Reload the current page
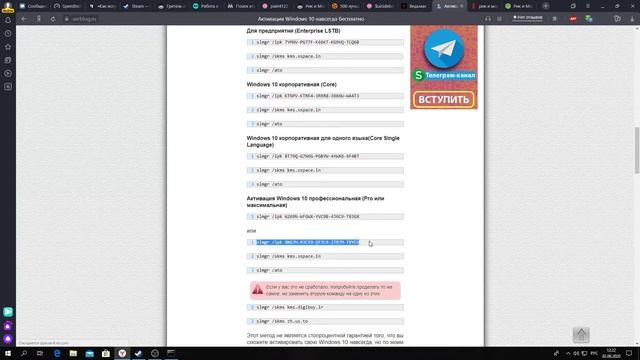Image resolution: width=640 pixels, height=360 pixels. [x=53, y=19]
